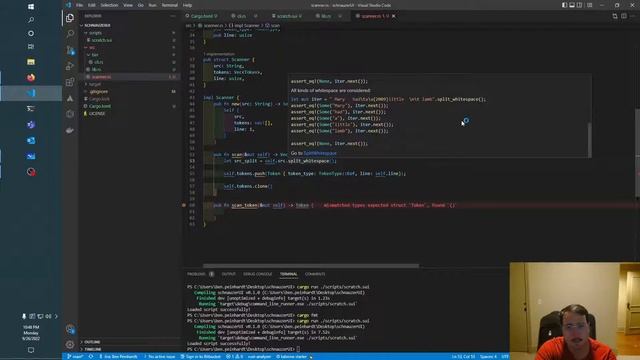The image size is (640, 360).
Task: Open the Extensions view
Action: click(70, 82)
